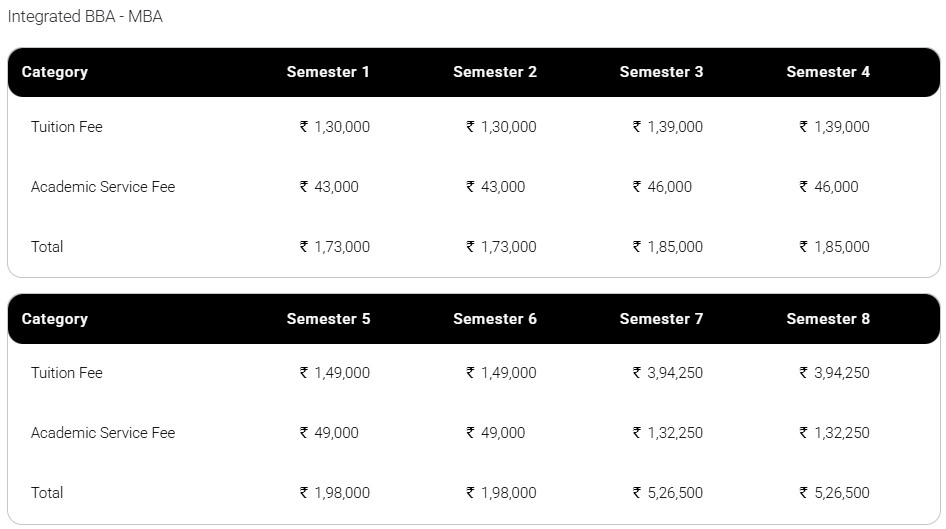Viewport: 946px width, 529px height.
Task: Select Semester 5 total ₹ 1,98,000
Action: pos(335,493)
